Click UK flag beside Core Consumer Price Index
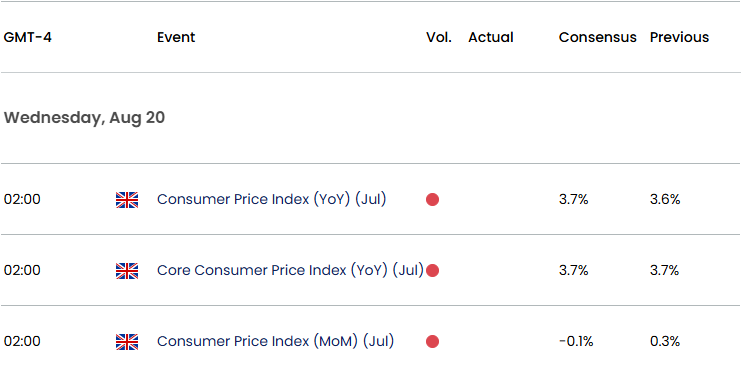 (127, 271)
